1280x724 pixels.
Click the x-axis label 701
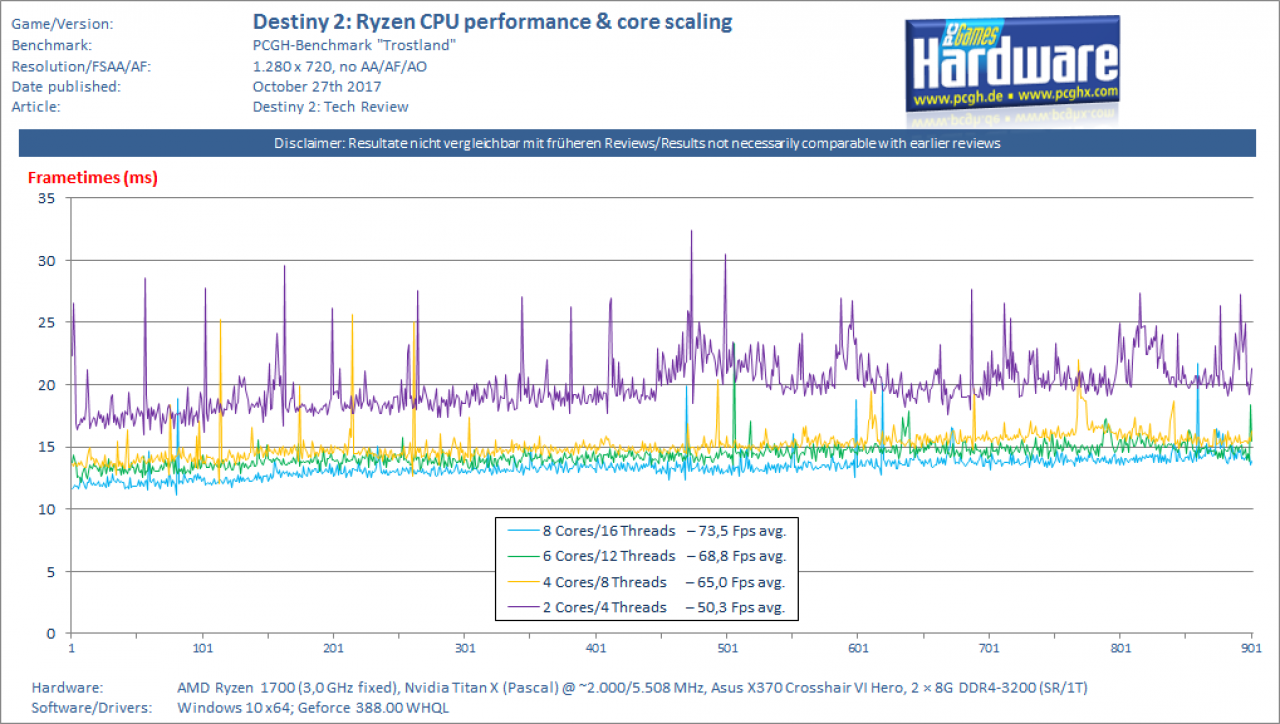click(989, 649)
